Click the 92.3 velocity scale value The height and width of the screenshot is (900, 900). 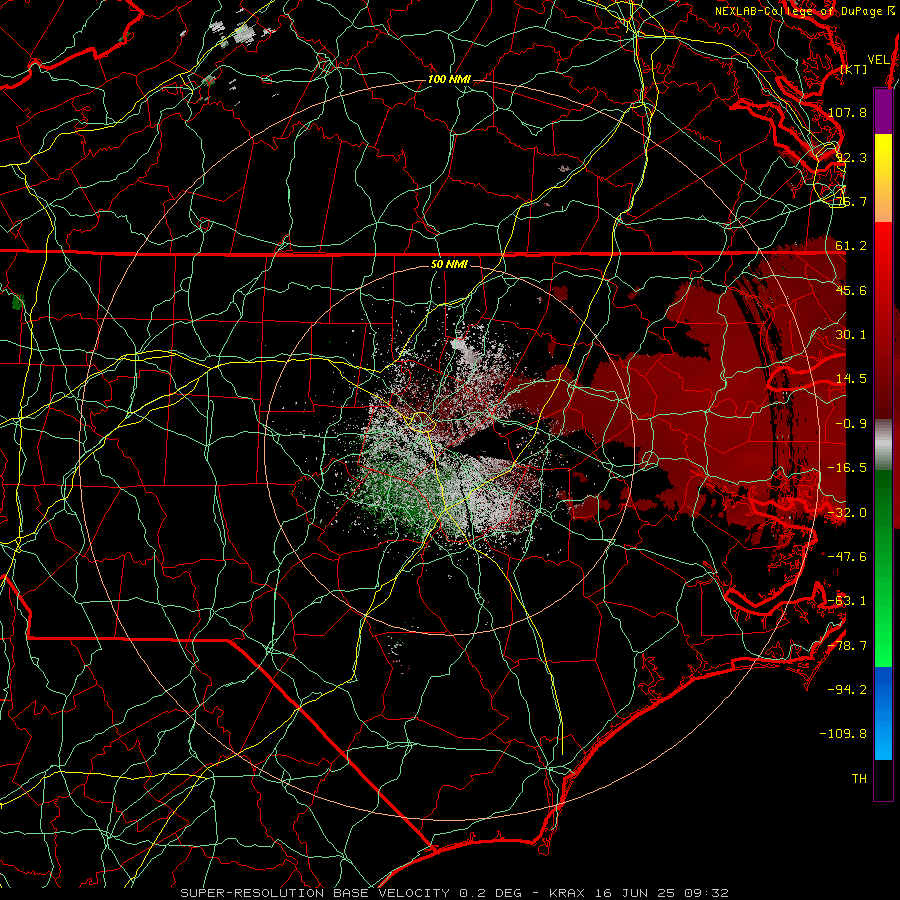851,157
